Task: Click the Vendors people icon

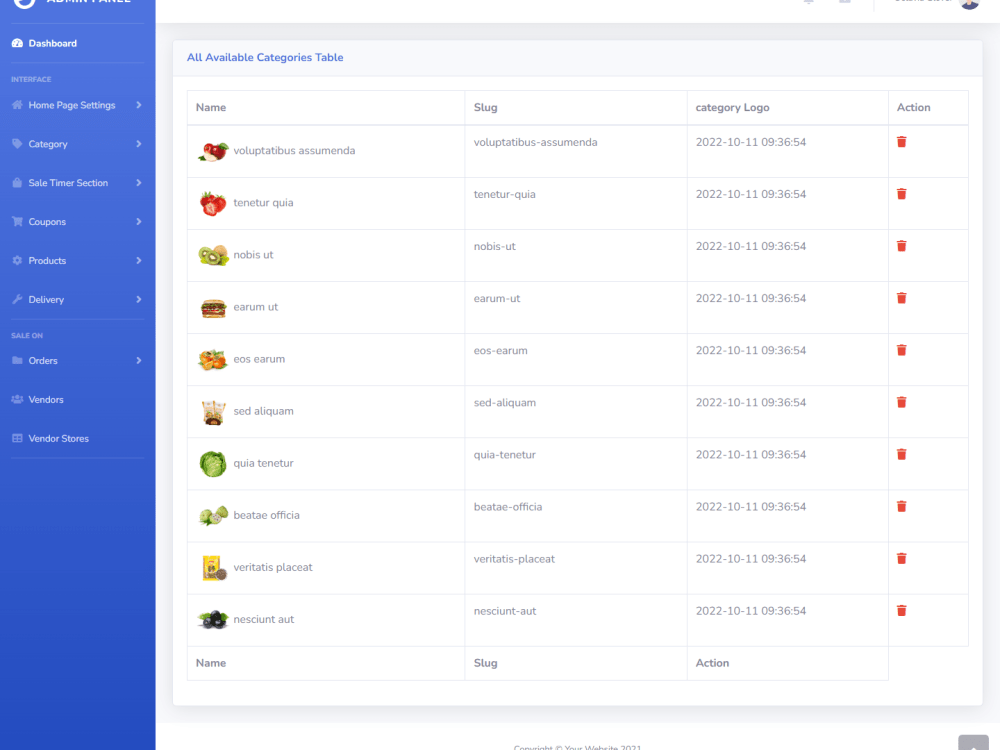Action: 17,399
